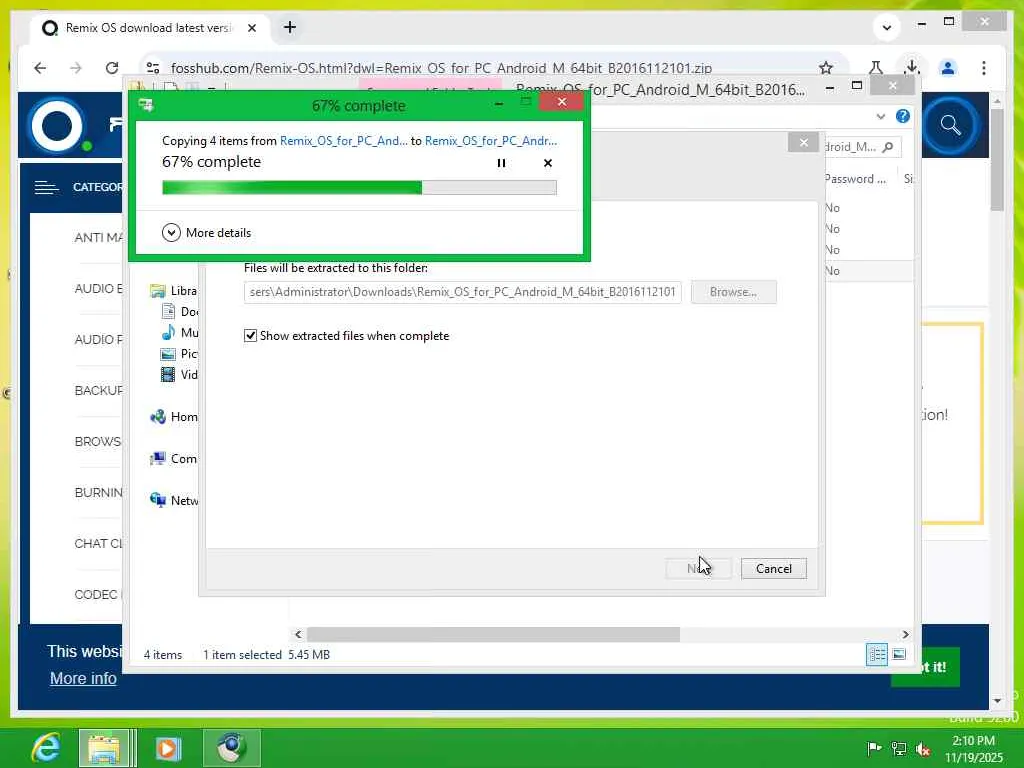Click Explorer horizontal scrollbar right arrow
This screenshot has height=768, width=1024.
click(905, 634)
